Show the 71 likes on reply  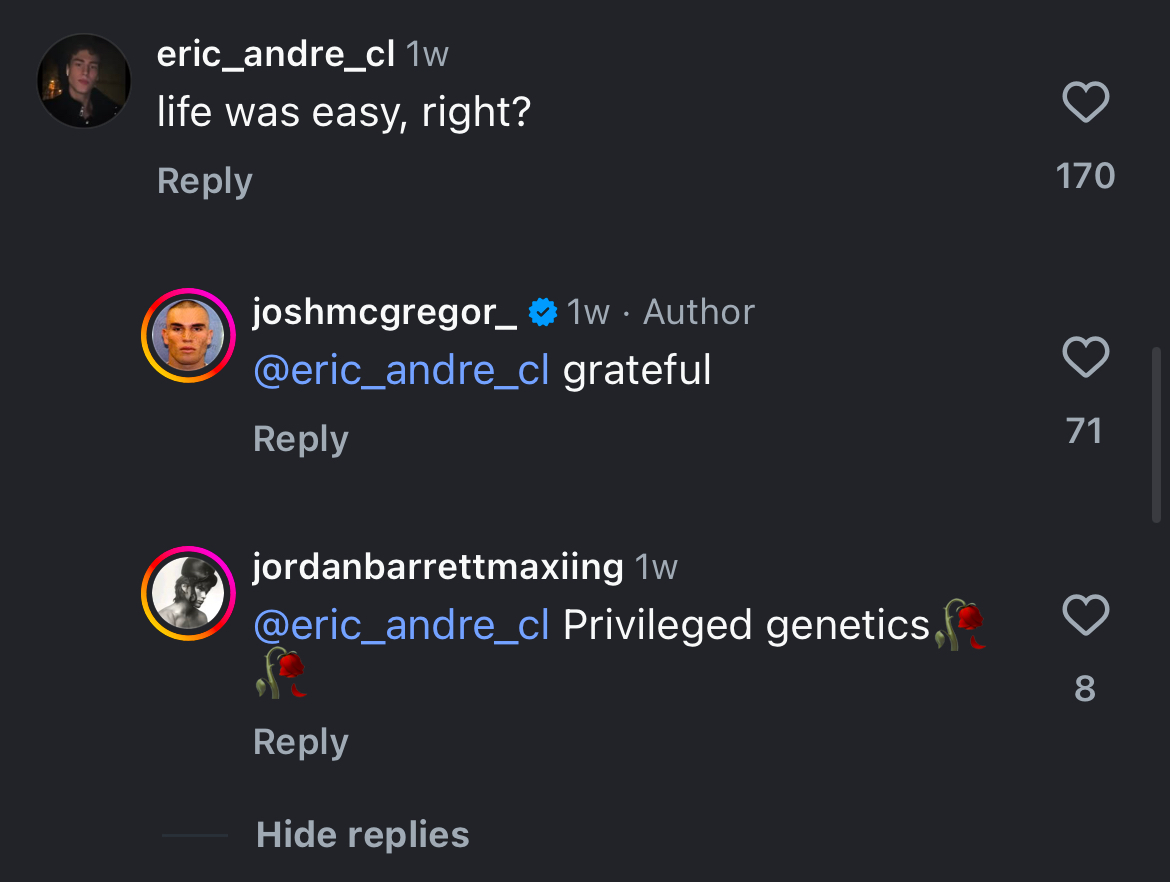pyautogui.click(x=1085, y=431)
